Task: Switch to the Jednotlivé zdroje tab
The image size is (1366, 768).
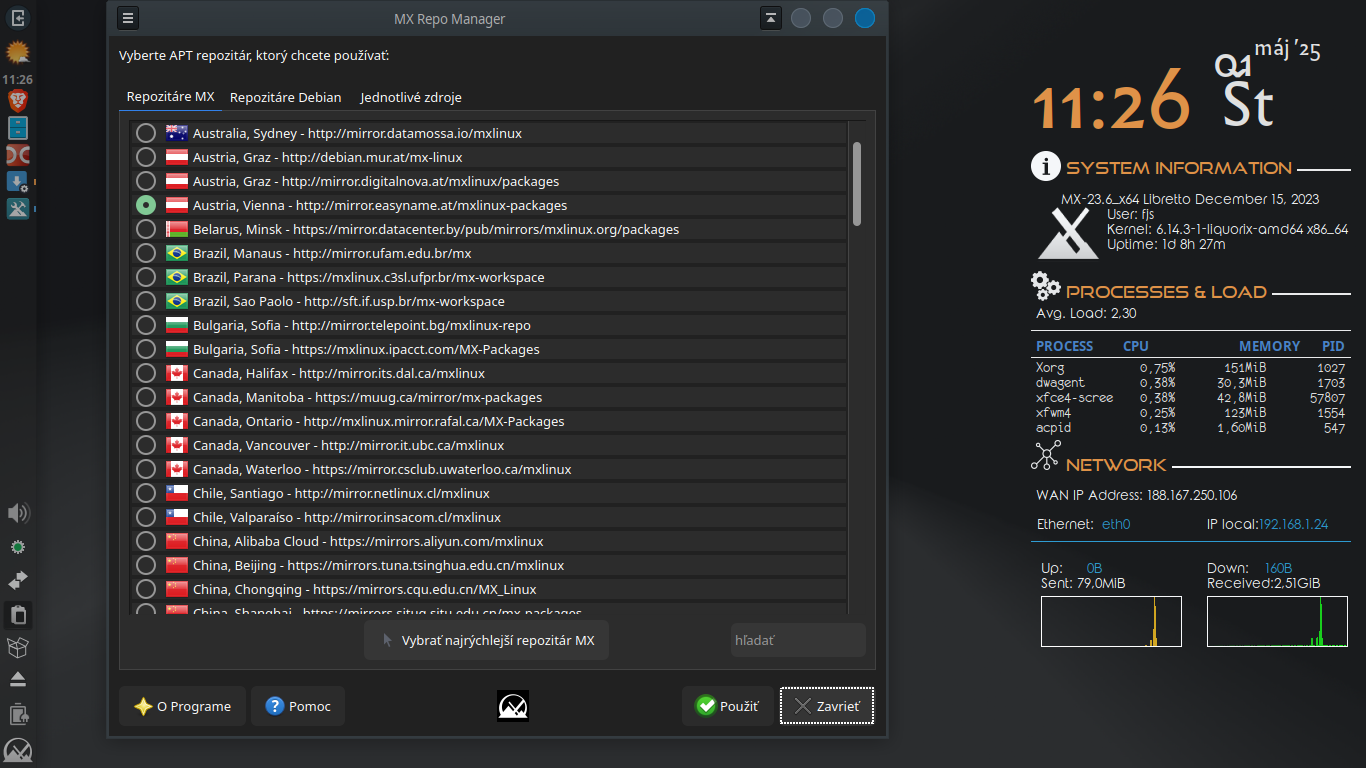Action: (x=411, y=97)
